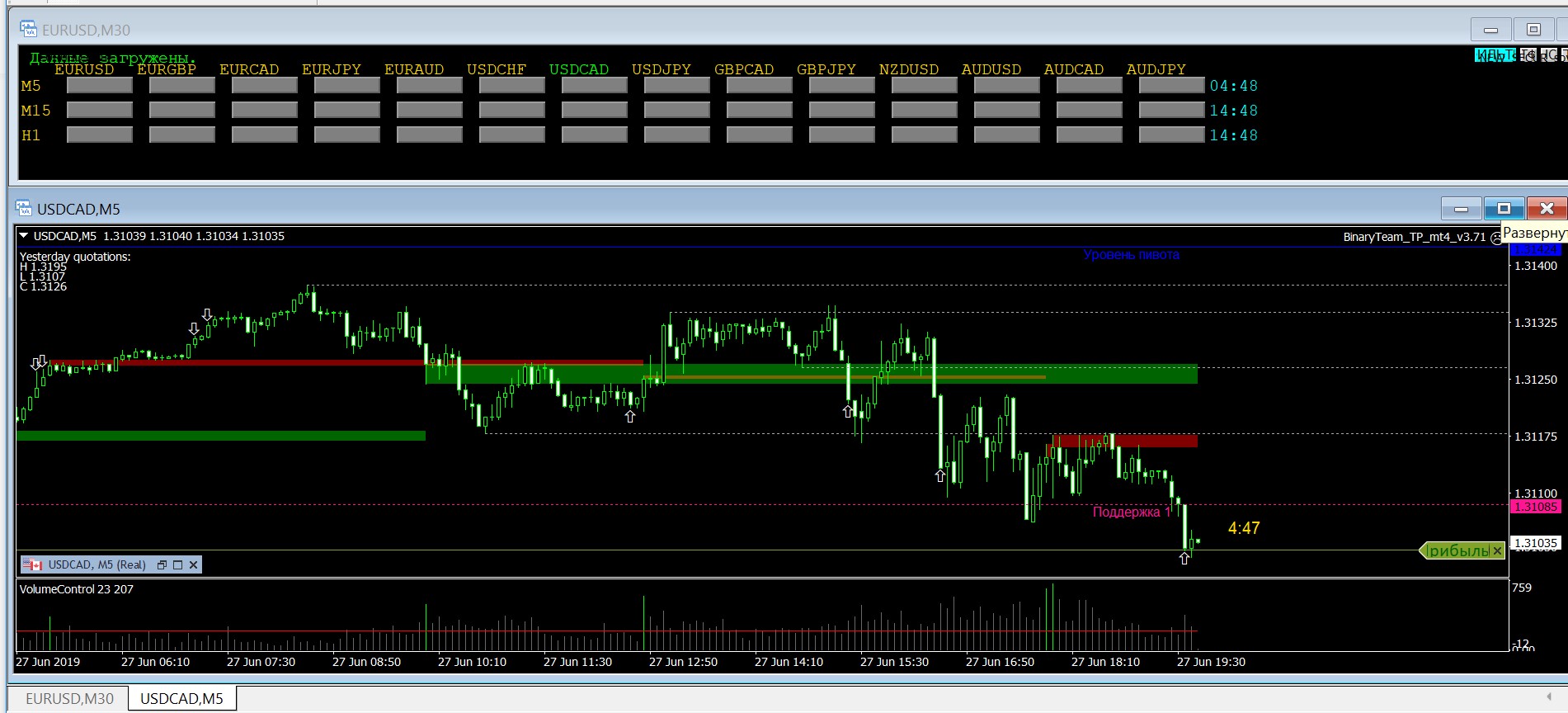The image size is (1568, 713).
Task: Click the green USDCAD pair label in the dashboard
Action: pyautogui.click(x=579, y=69)
